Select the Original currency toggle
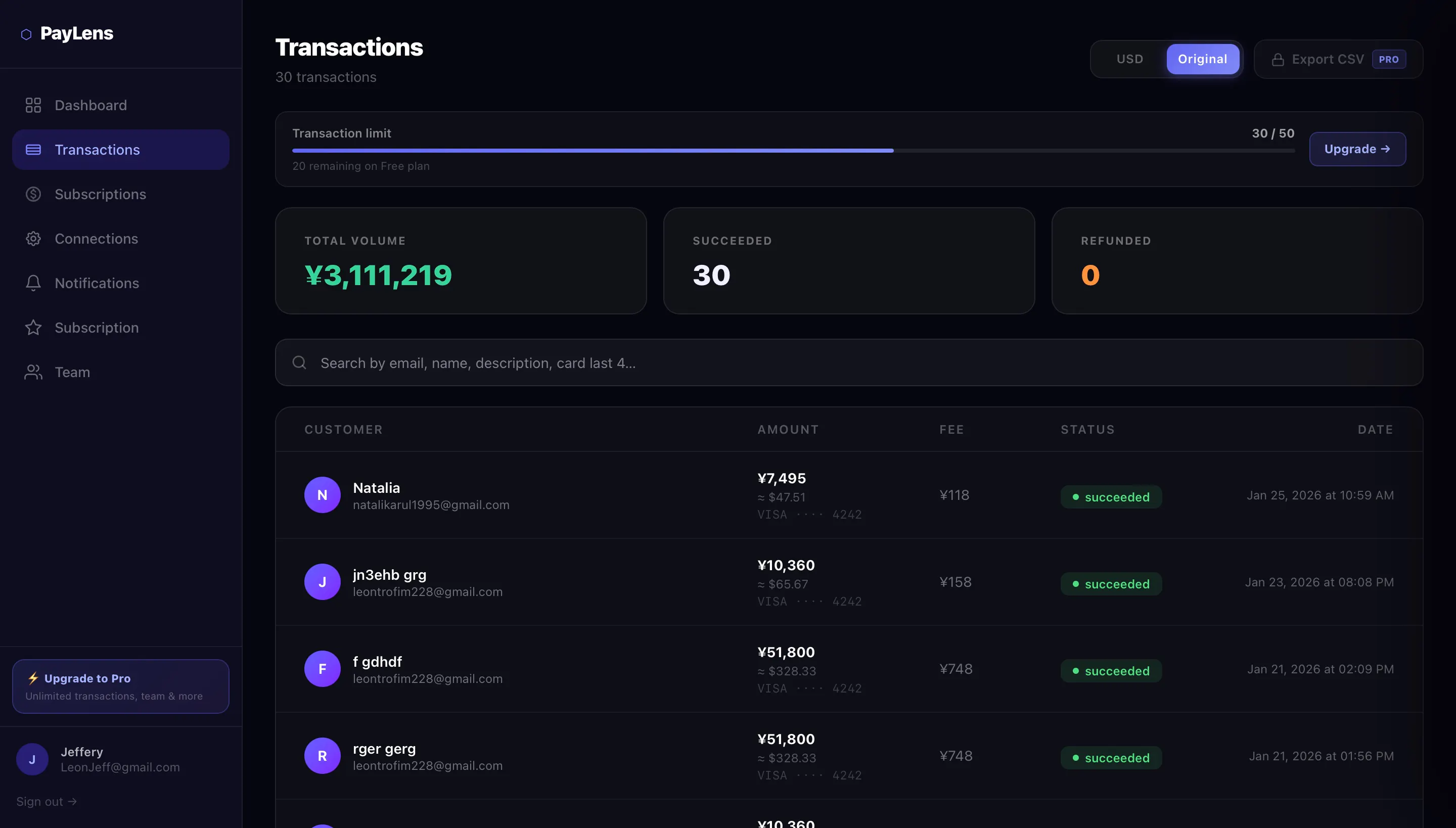The height and width of the screenshot is (828, 1456). [1203, 59]
